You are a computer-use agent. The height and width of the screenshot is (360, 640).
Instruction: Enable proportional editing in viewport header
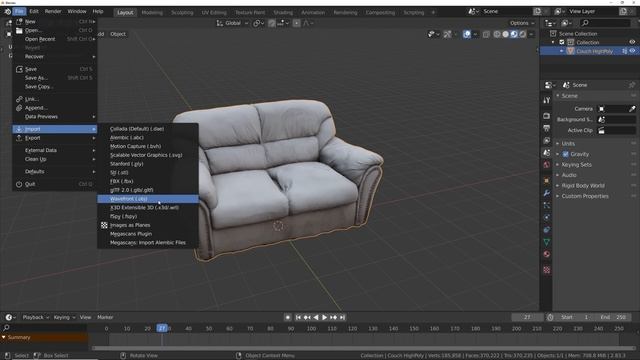[x=297, y=23]
